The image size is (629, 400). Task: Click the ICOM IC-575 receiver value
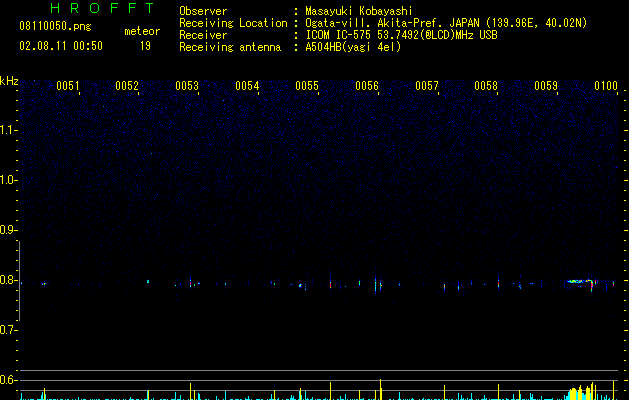point(401,35)
